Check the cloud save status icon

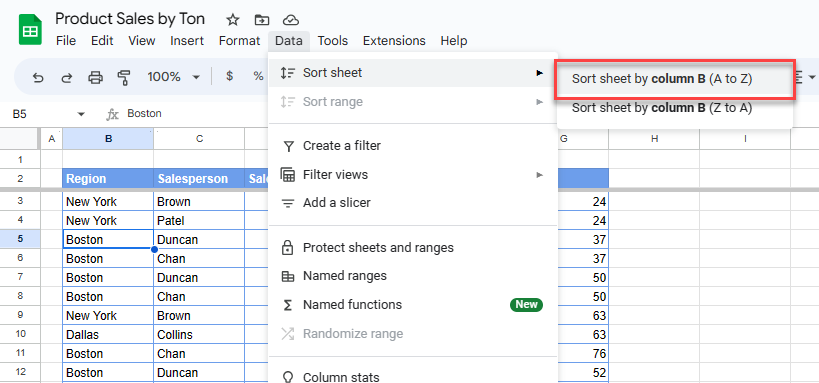tap(290, 20)
